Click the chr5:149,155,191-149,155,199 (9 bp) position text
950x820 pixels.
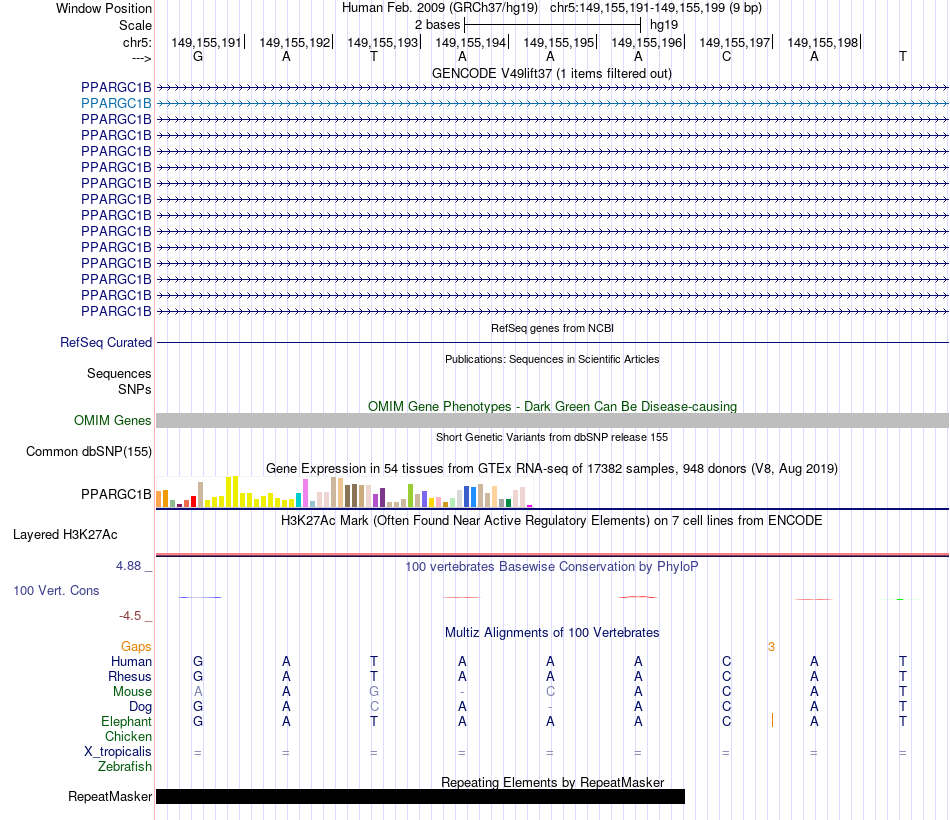coord(656,8)
